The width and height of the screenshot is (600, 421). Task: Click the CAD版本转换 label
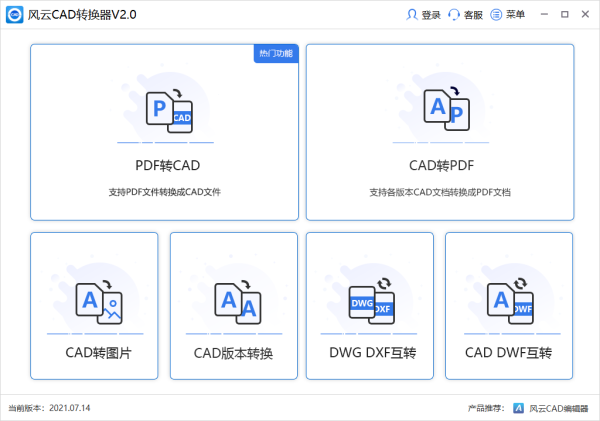233,353
